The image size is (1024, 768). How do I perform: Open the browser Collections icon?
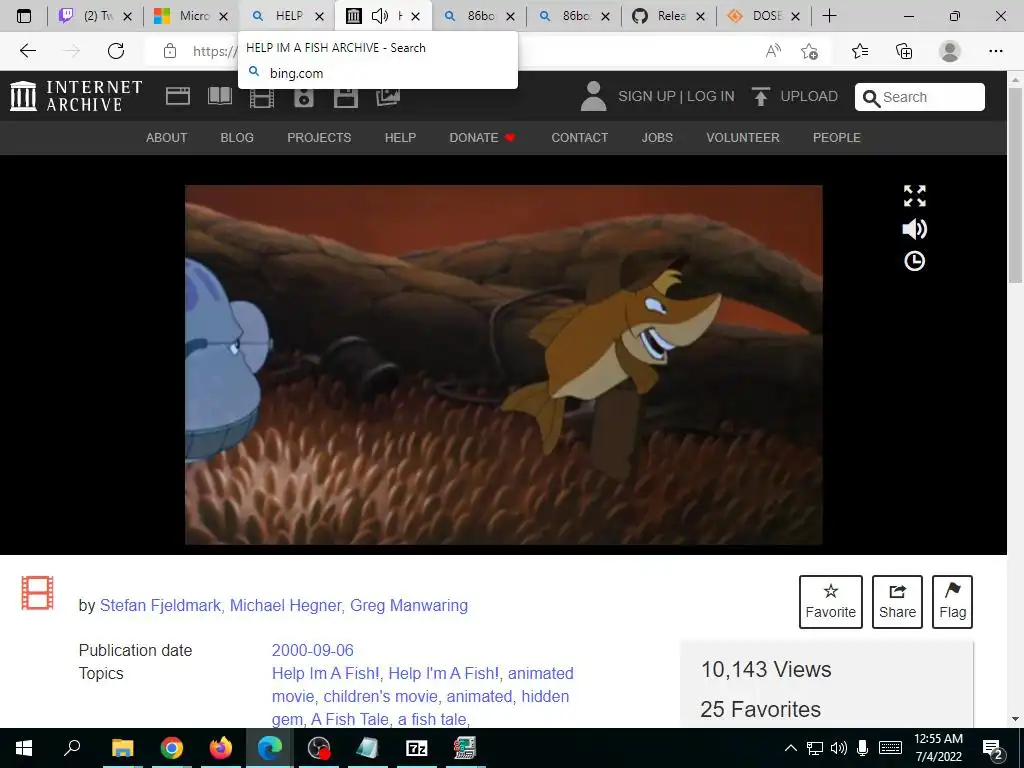(x=904, y=51)
